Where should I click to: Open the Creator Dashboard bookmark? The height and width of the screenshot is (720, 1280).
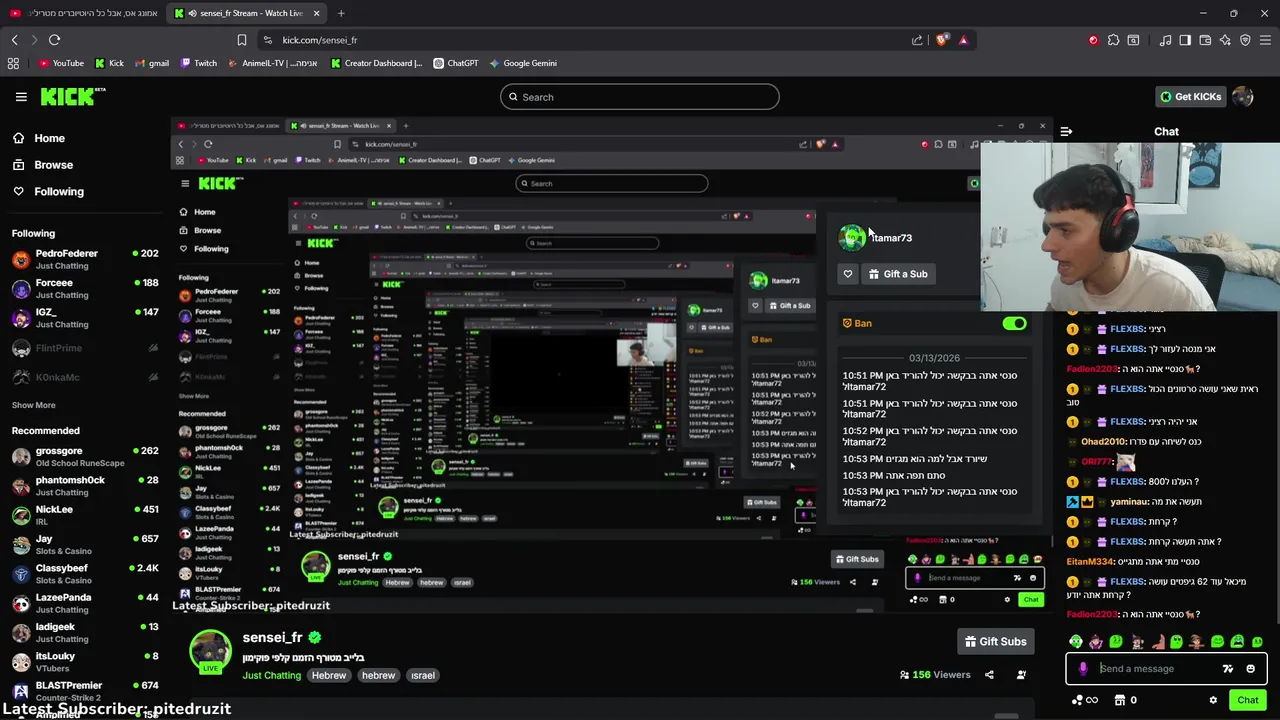376,63
